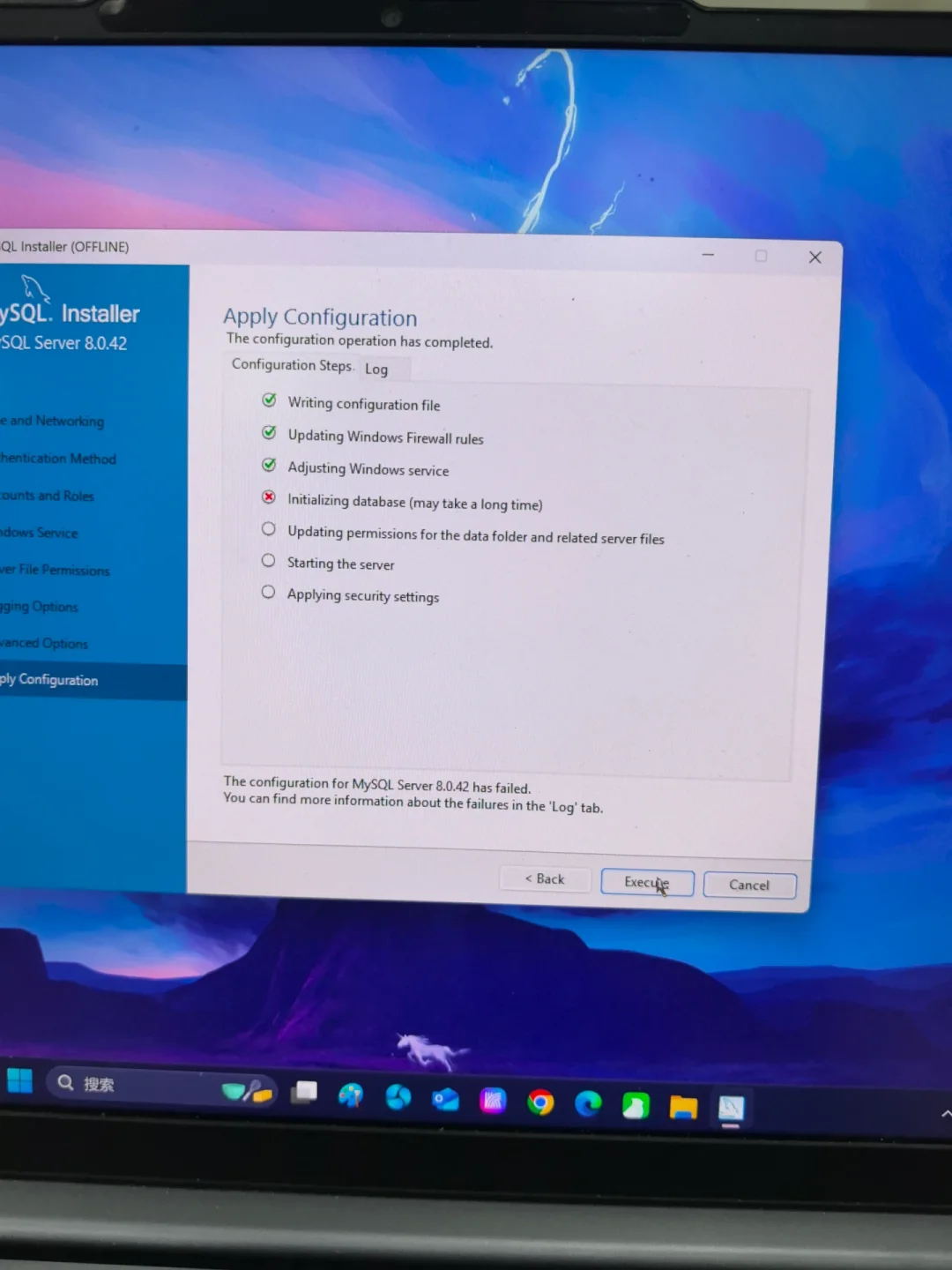Select the Configuration Steps tab
This screenshot has height=1270, width=952.
292,364
